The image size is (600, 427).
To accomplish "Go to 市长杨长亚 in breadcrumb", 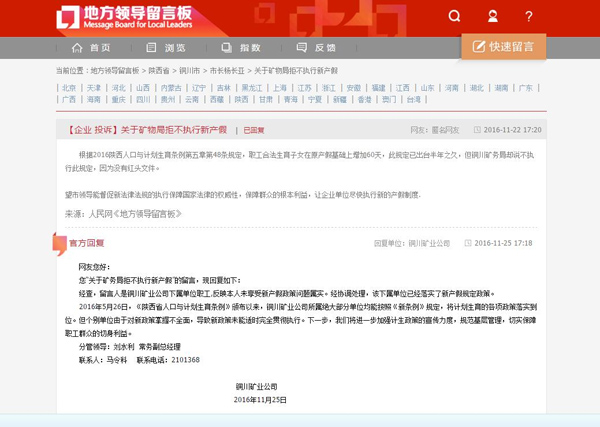I will 227,71.
